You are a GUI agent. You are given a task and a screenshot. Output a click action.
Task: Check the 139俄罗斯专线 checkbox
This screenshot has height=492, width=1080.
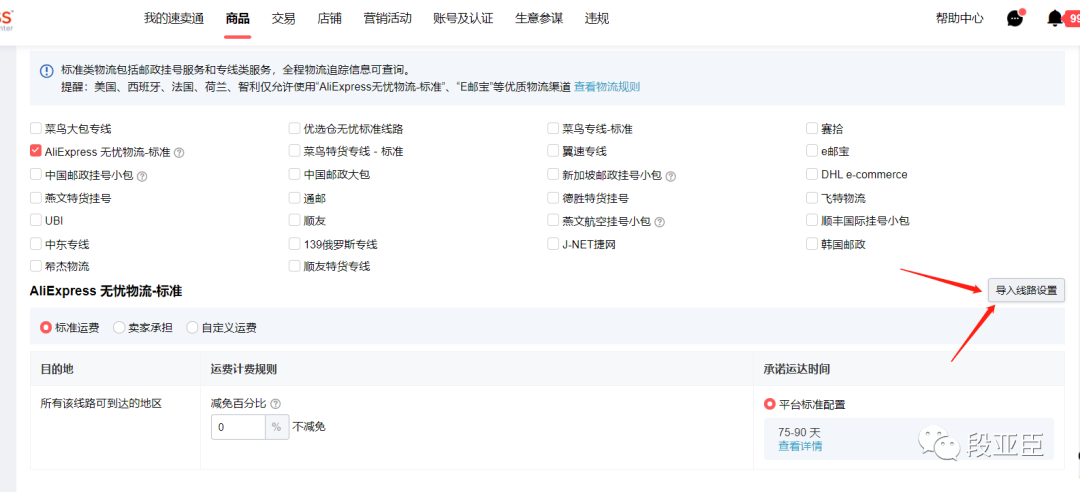(295, 244)
